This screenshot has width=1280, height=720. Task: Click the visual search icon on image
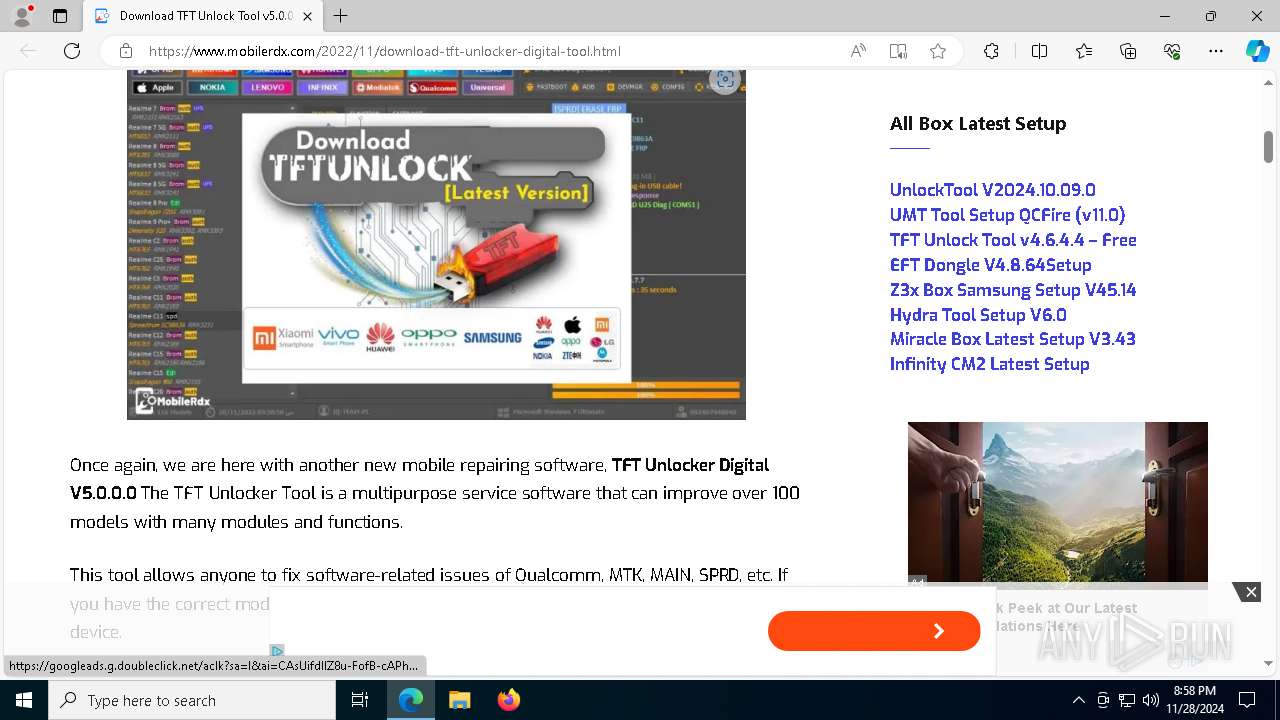pos(725,80)
